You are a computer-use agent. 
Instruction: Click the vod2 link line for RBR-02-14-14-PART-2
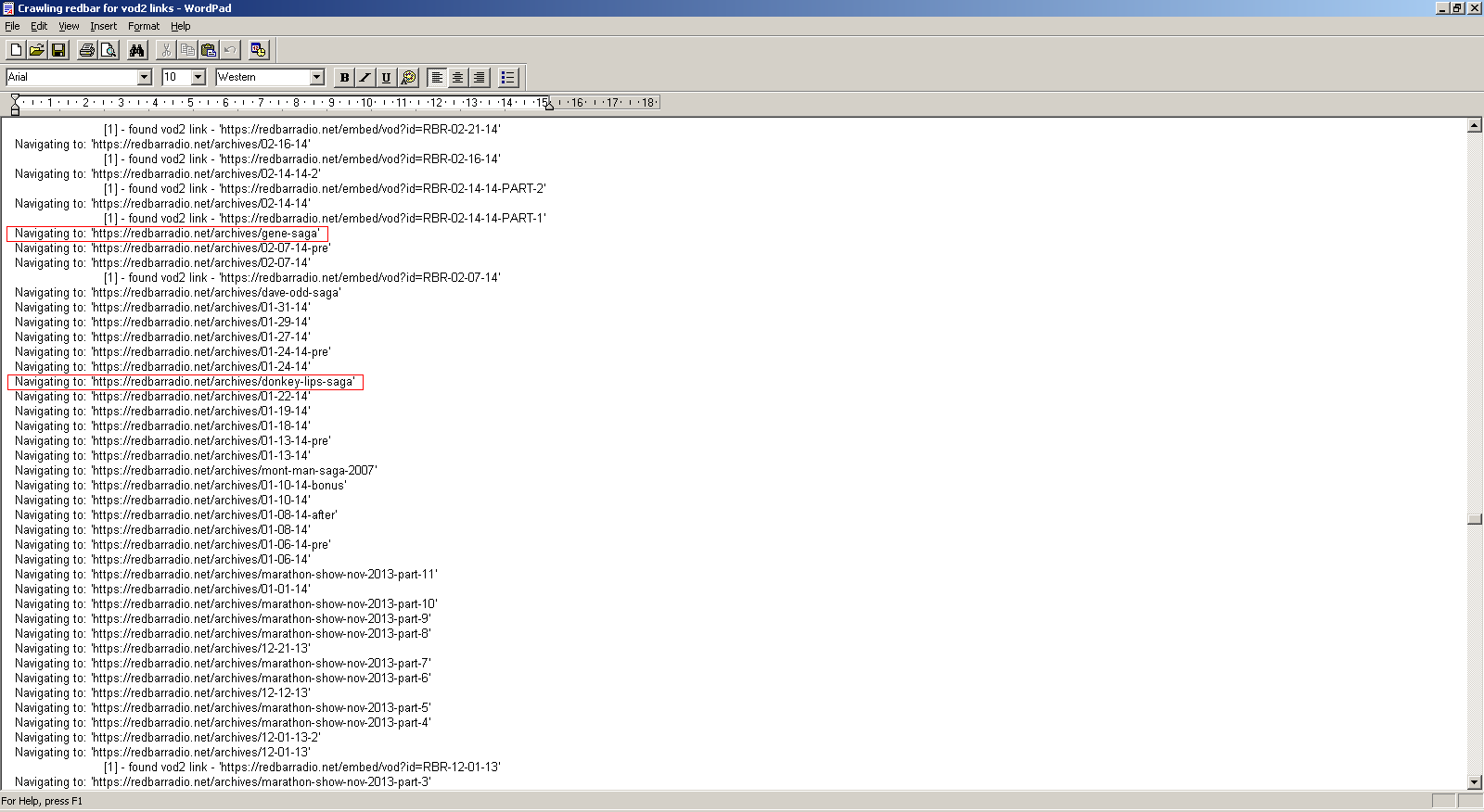click(325, 189)
